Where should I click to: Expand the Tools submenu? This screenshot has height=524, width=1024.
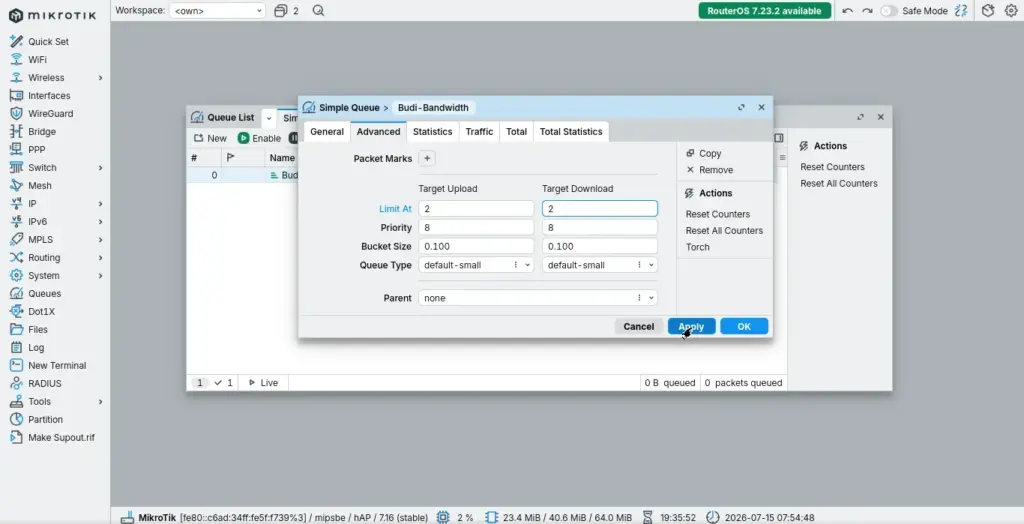[101, 402]
